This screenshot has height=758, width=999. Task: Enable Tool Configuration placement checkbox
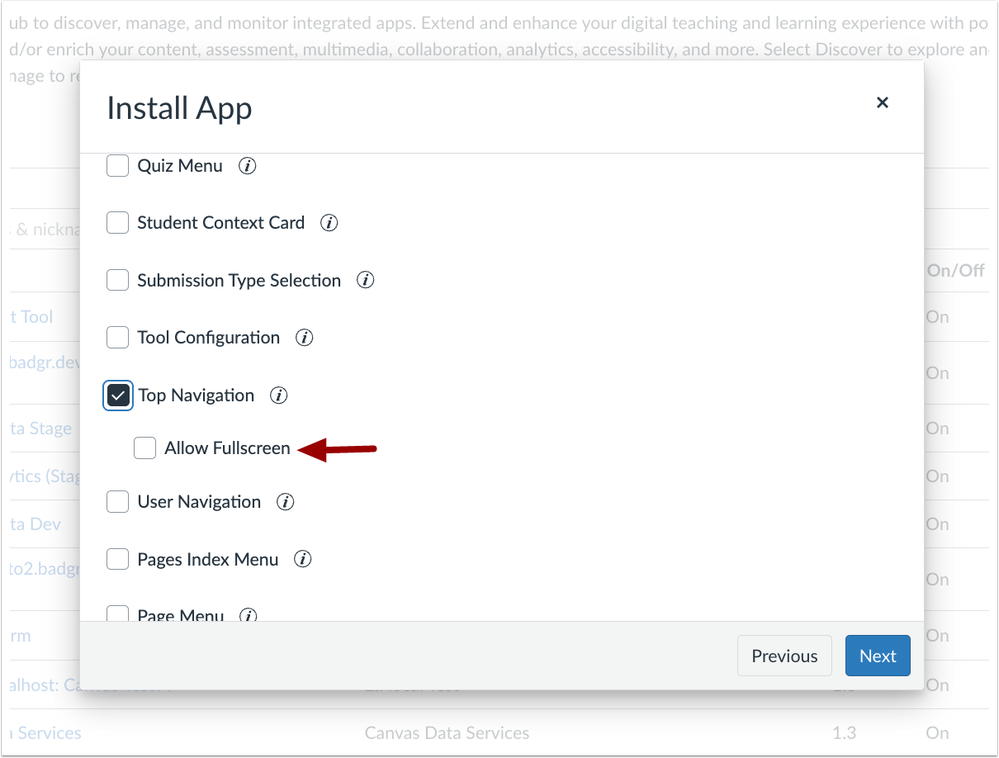[118, 338]
